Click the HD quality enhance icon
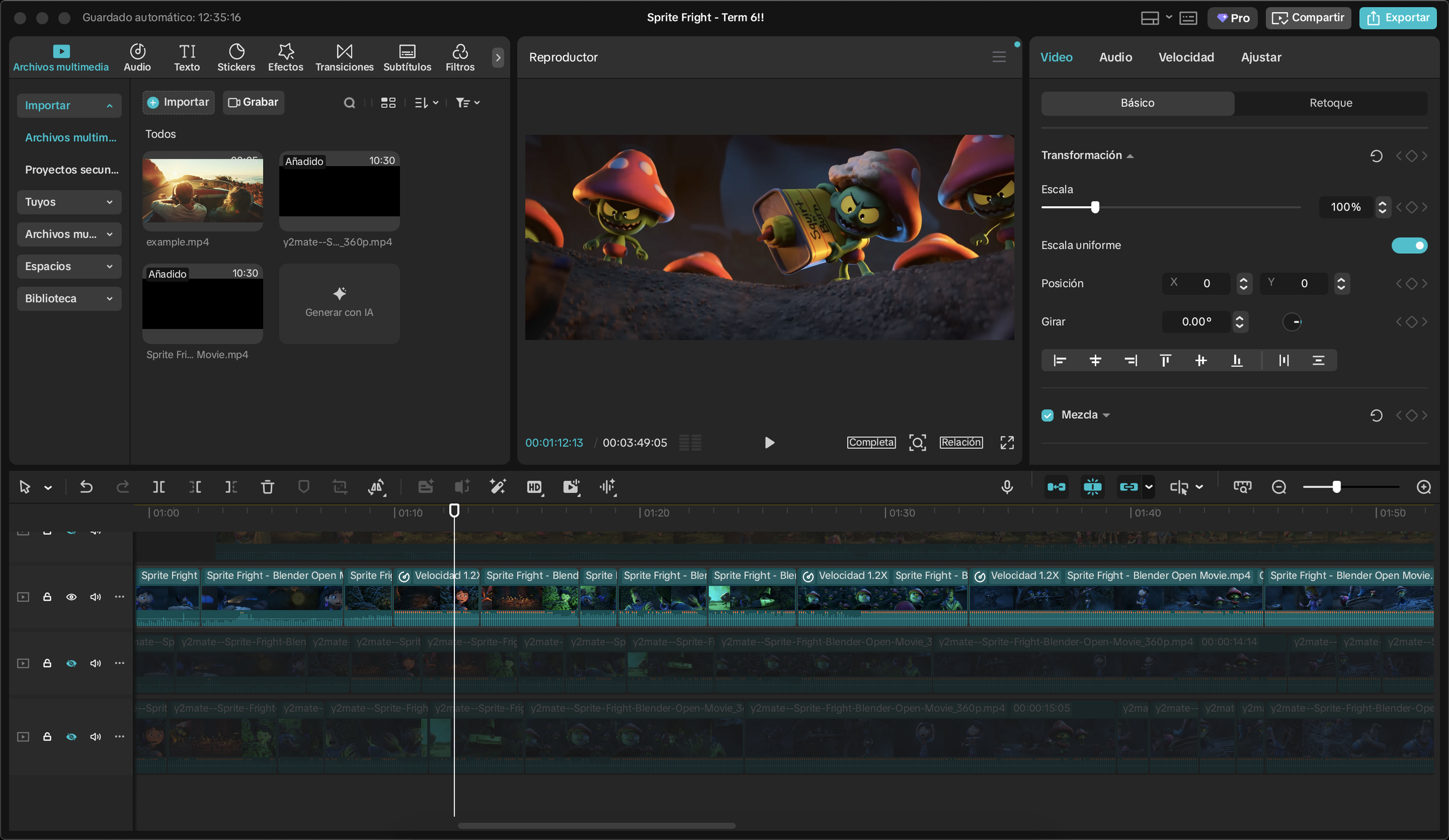The width and height of the screenshot is (1449, 840). pyautogui.click(x=534, y=487)
